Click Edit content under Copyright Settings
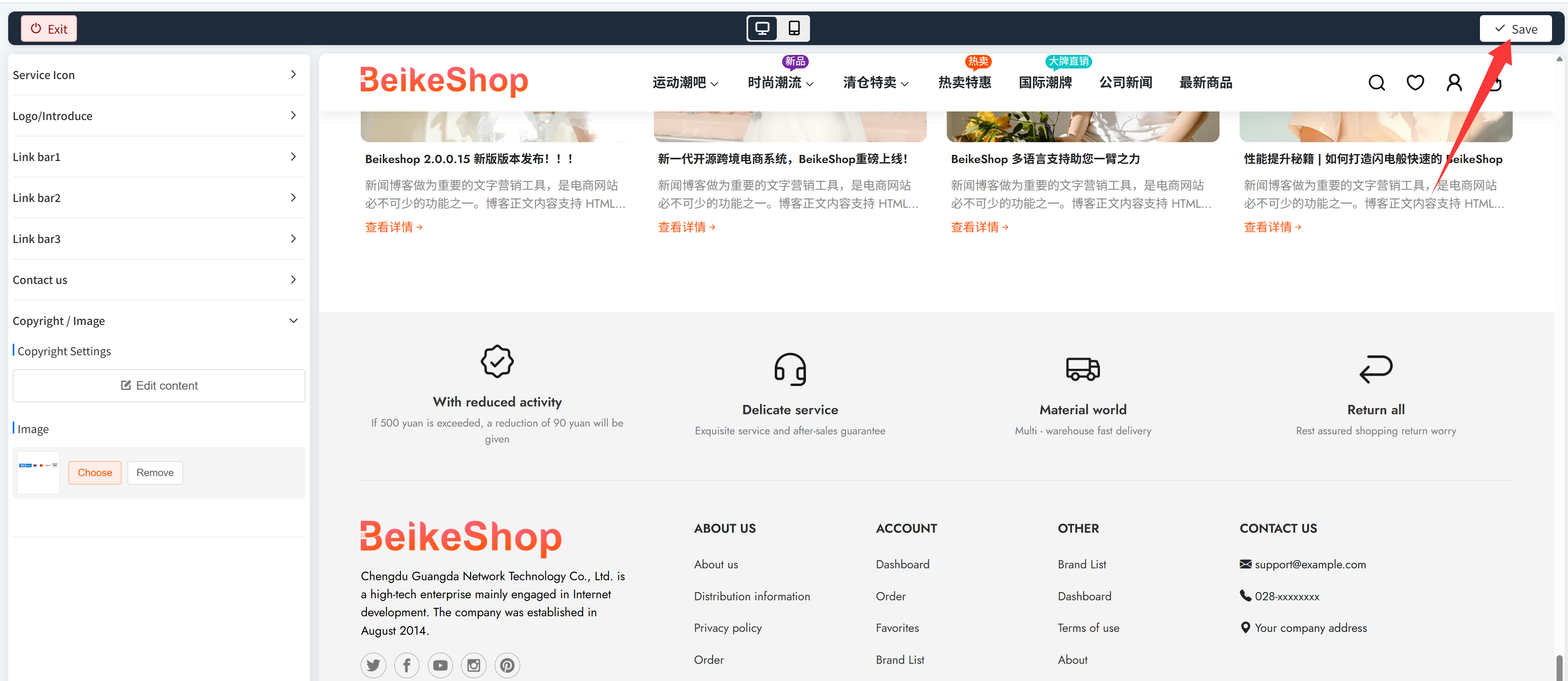Screen dimensions: 1568x681 pos(159,385)
